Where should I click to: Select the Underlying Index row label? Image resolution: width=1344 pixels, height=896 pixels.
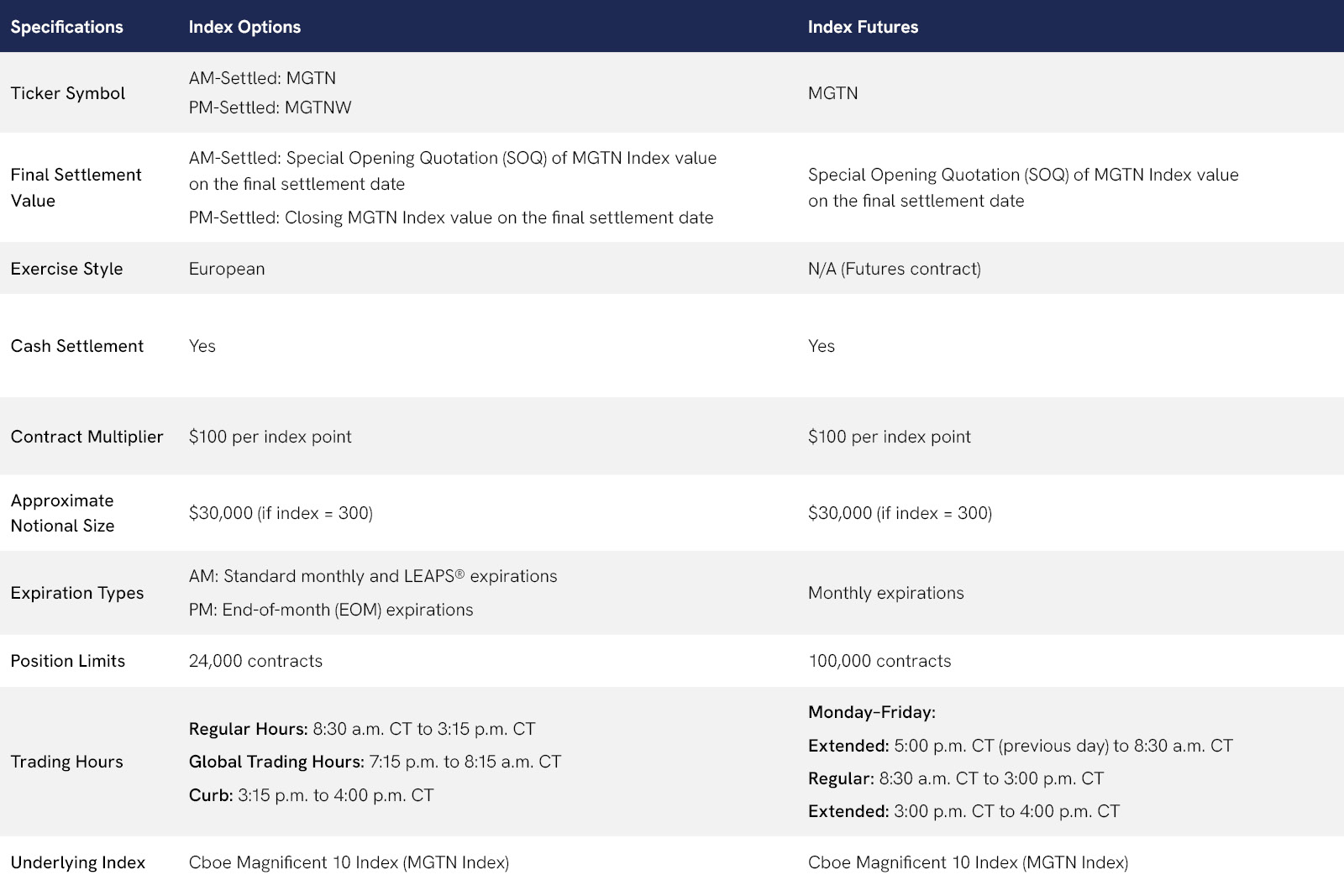coord(77,862)
